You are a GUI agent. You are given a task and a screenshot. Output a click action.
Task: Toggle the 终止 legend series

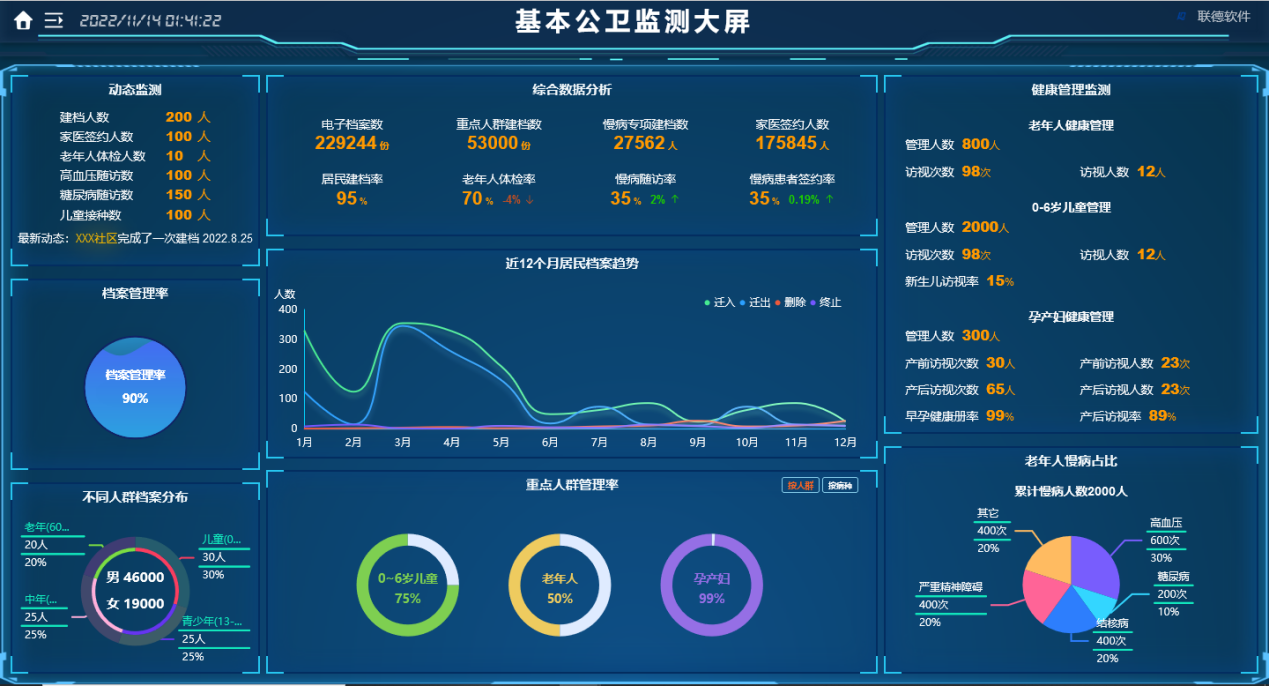[826, 303]
